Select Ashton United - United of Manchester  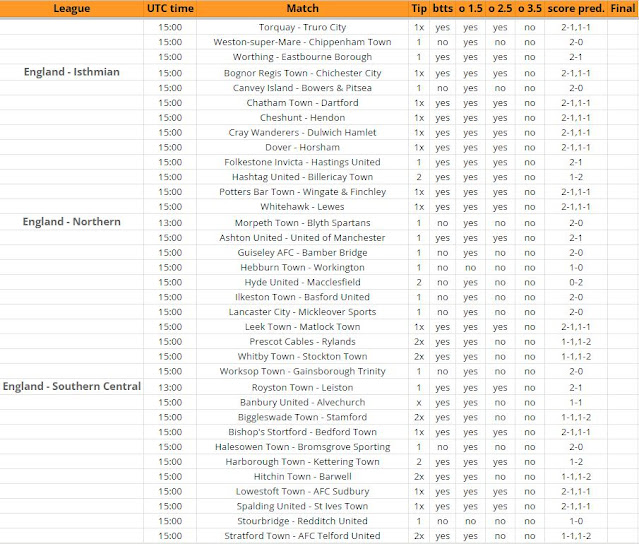pyautogui.click(x=302, y=238)
